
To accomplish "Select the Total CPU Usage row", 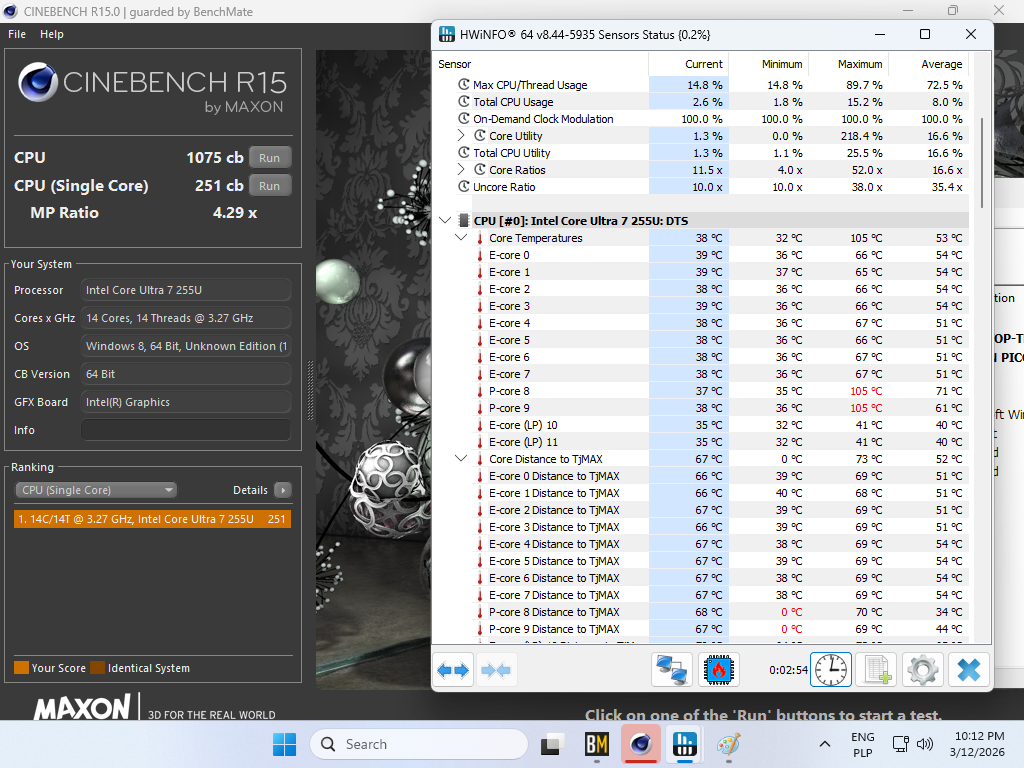I will 701,102.
